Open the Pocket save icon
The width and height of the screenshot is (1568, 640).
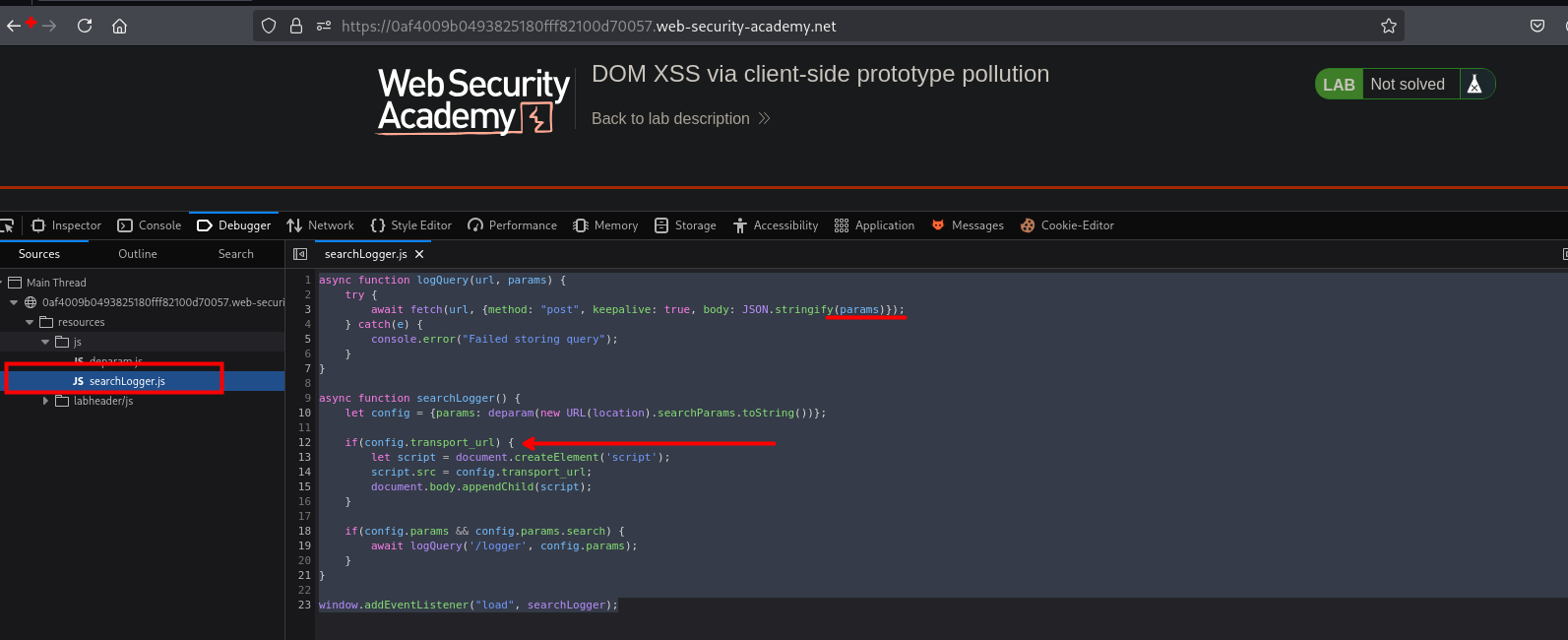pos(1537,26)
